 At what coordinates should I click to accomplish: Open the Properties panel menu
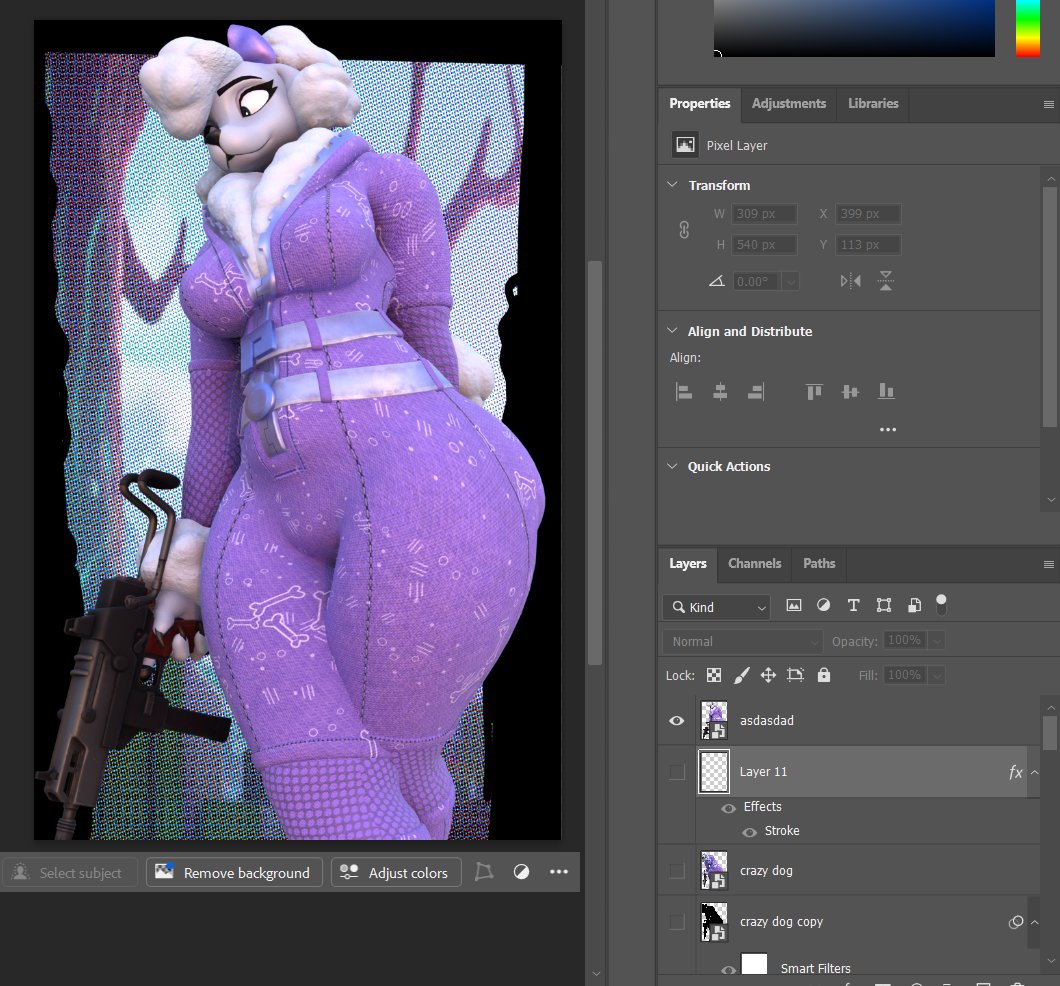click(x=1049, y=105)
